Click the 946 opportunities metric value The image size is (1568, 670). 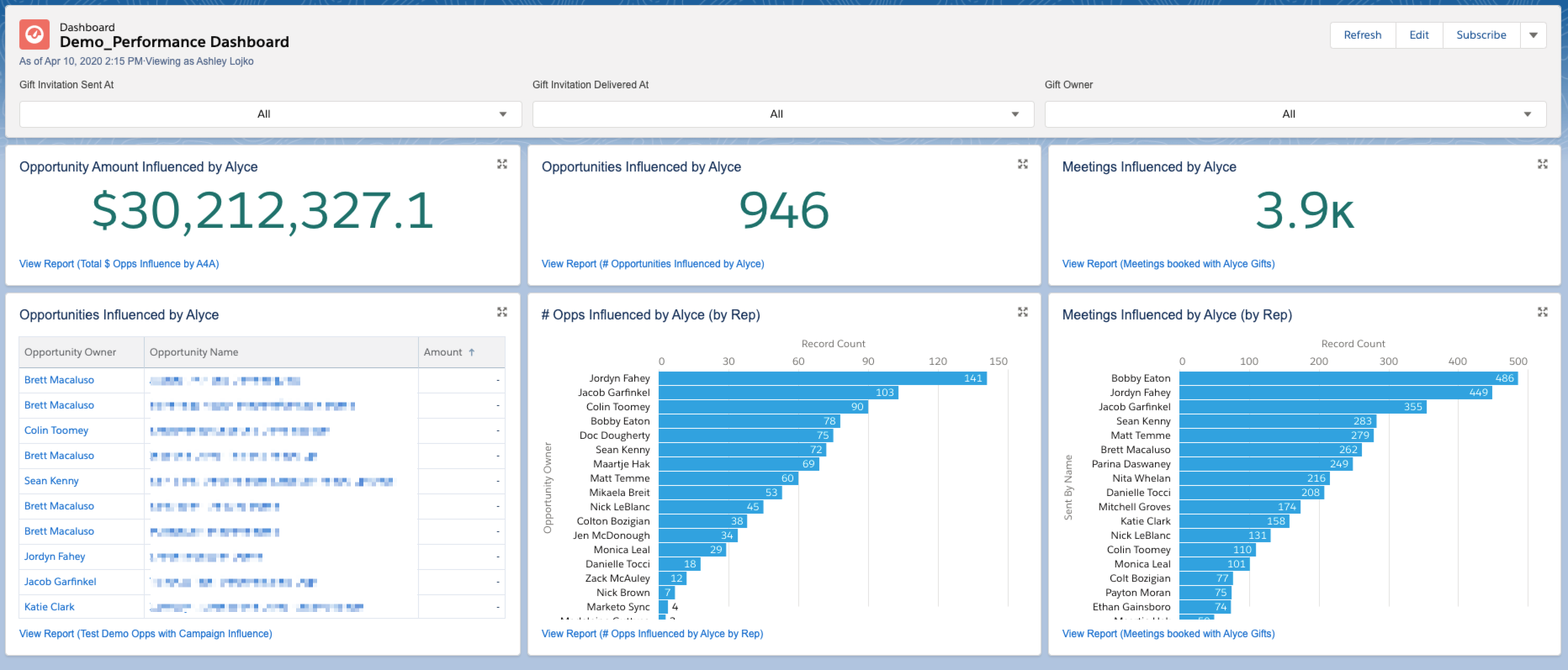(784, 210)
